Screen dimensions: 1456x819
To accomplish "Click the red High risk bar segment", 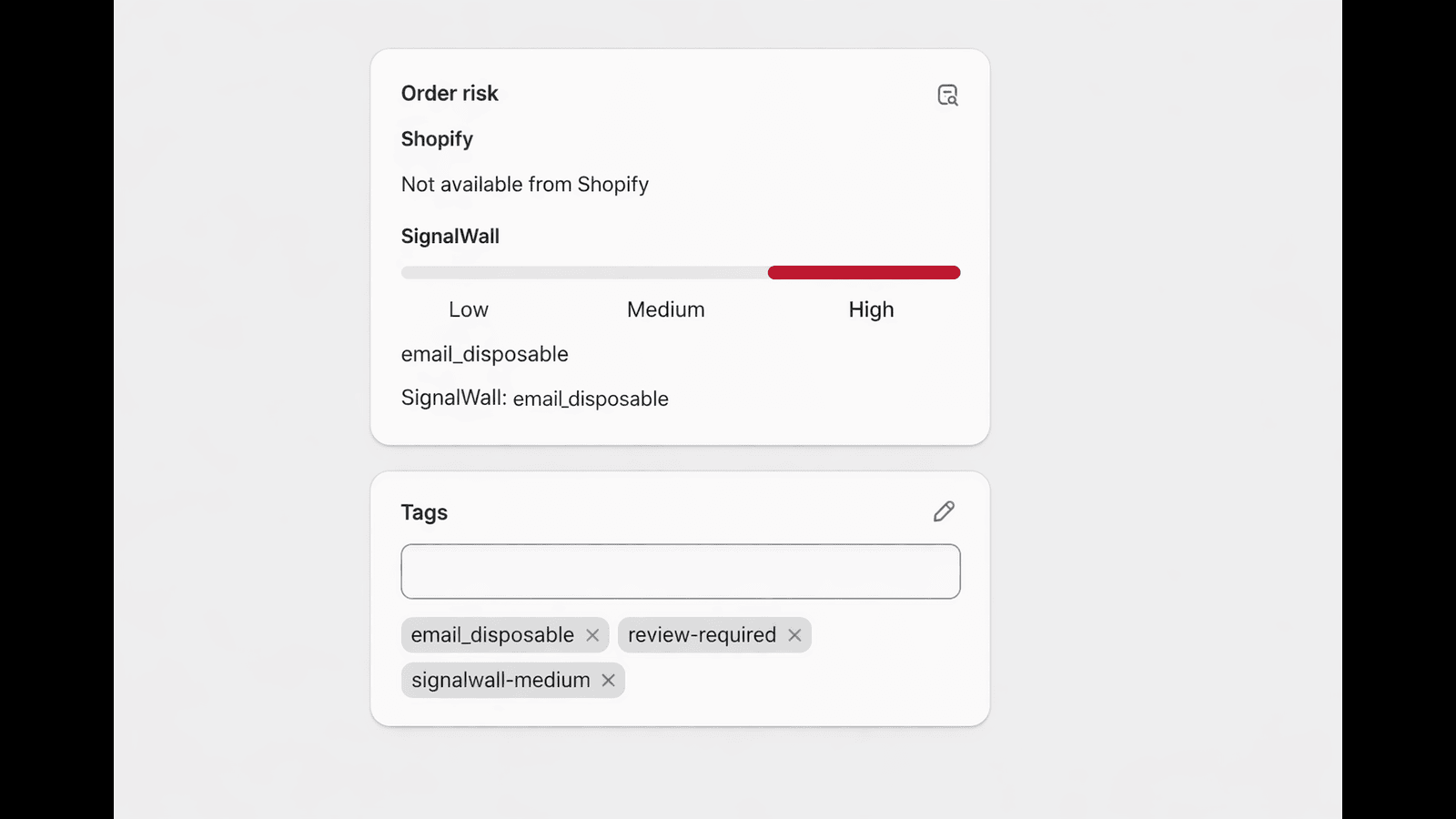I will click(x=864, y=272).
